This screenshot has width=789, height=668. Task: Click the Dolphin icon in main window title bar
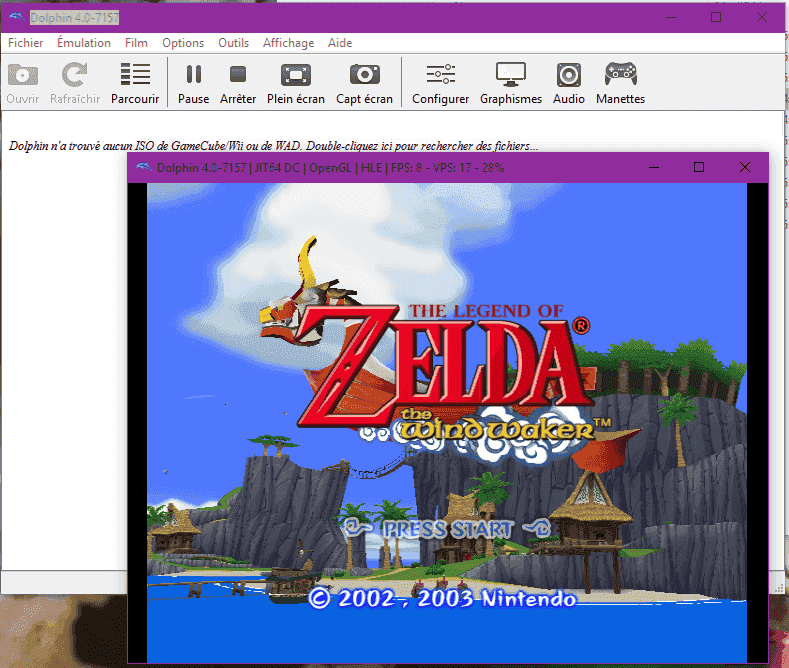pos(17,17)
